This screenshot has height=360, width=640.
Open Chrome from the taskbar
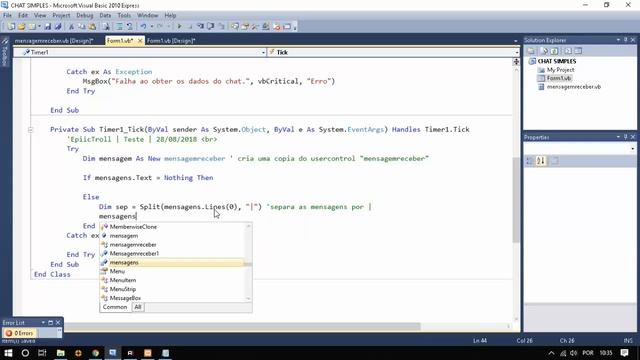point(96,353)
